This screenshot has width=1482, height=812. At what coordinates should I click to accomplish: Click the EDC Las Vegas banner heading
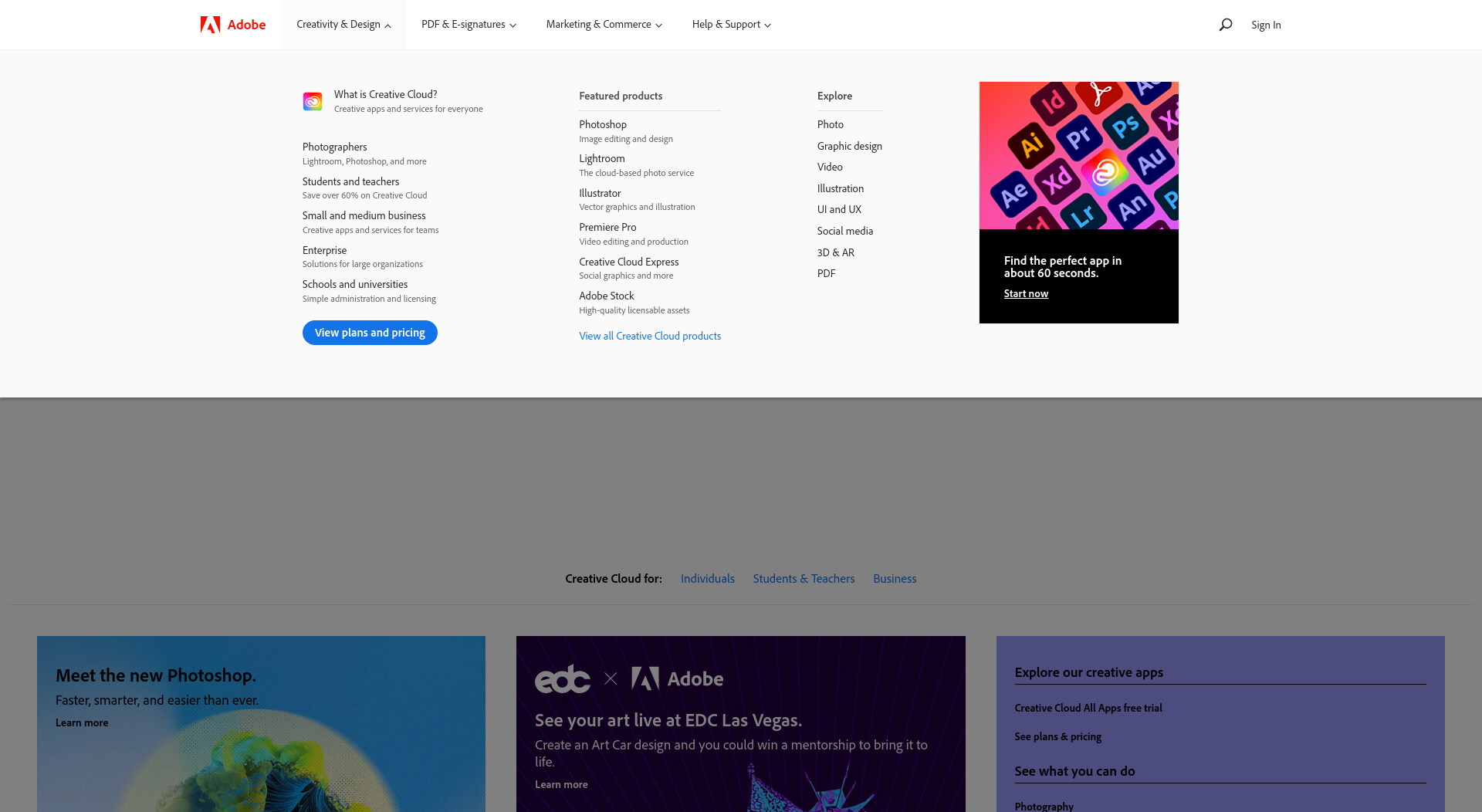click(x=668, y=720)
